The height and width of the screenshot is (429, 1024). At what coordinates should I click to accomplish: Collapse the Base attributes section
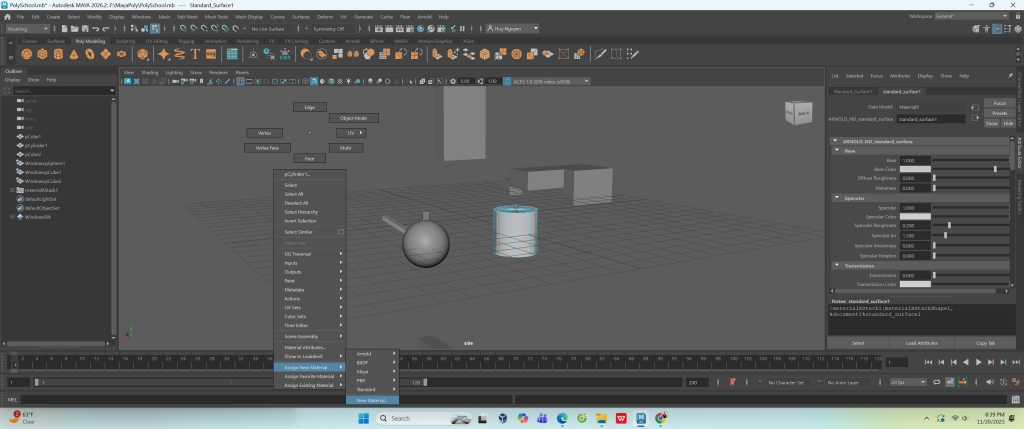tap(835, 151)
